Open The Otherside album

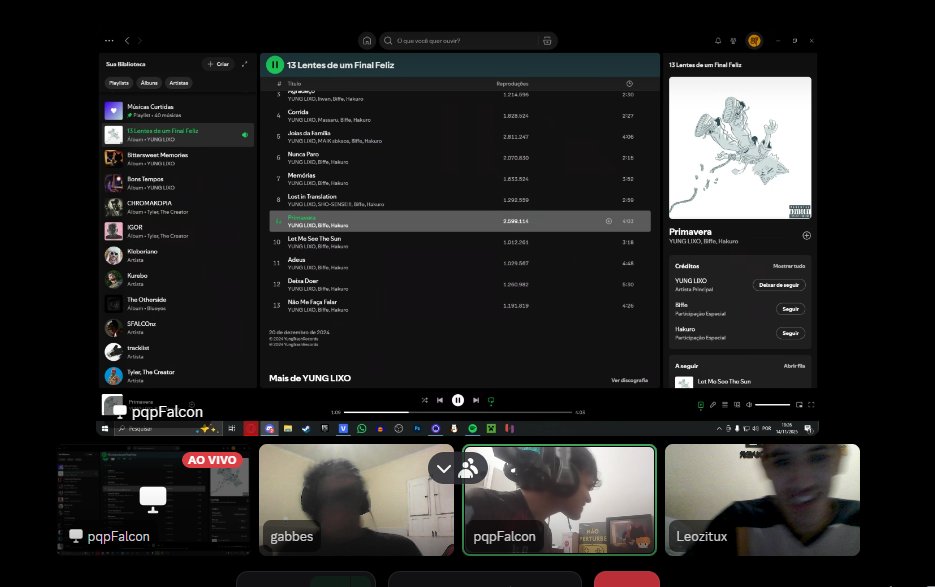coord(179,304)
